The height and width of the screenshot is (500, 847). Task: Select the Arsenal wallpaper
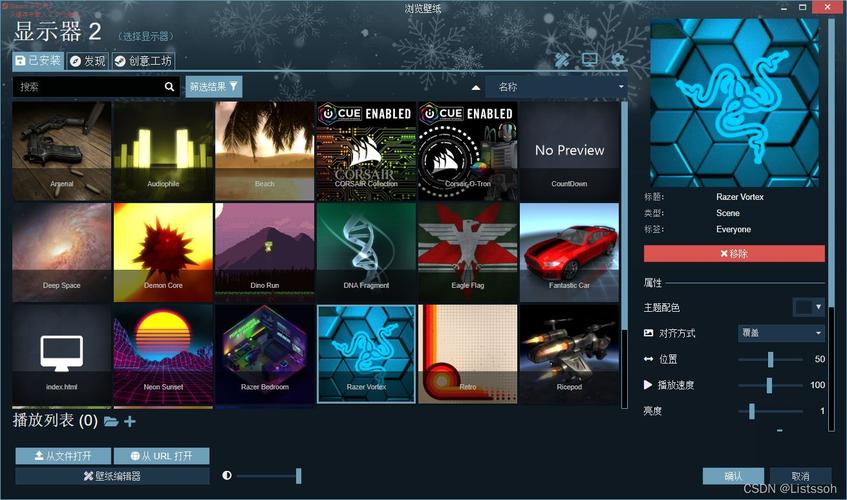pyautogui.click(x=62, y=151)
